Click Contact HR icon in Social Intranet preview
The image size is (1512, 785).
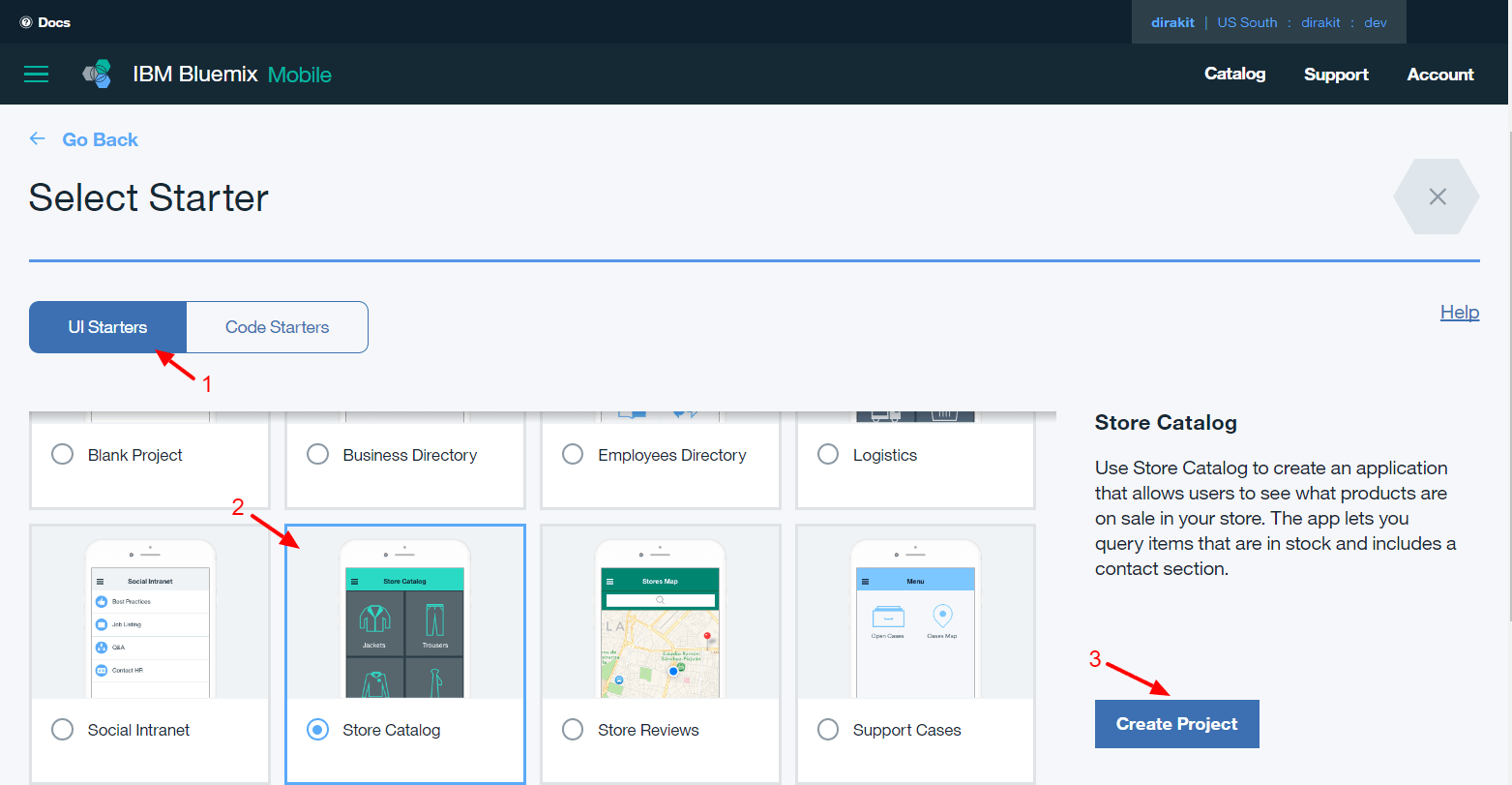[102, 670]
